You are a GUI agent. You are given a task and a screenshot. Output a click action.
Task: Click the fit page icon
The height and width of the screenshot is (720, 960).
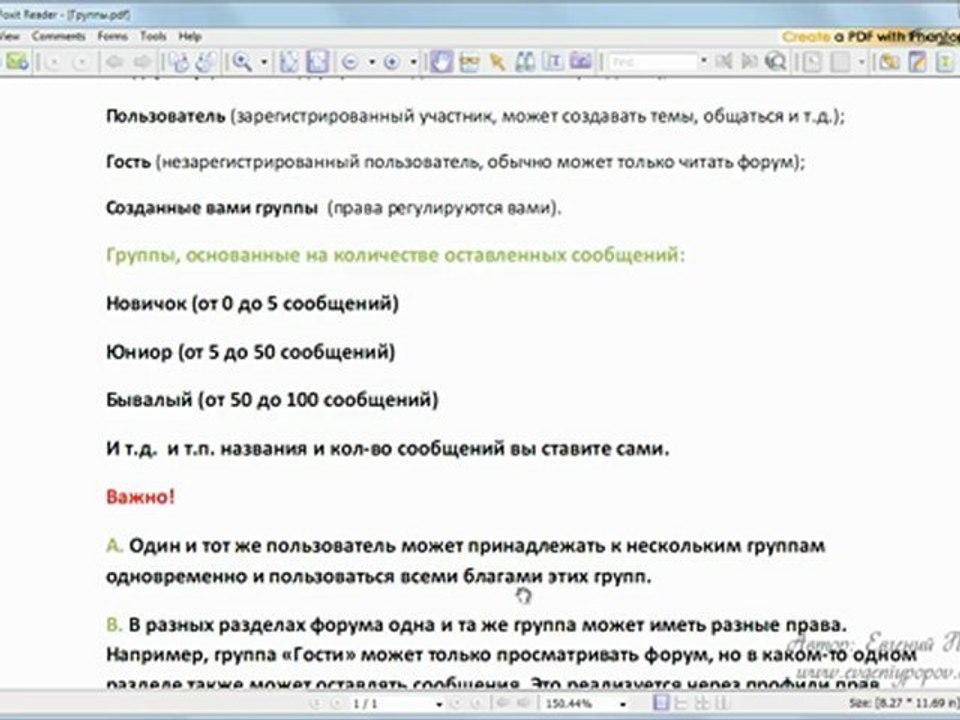[290, 61]
